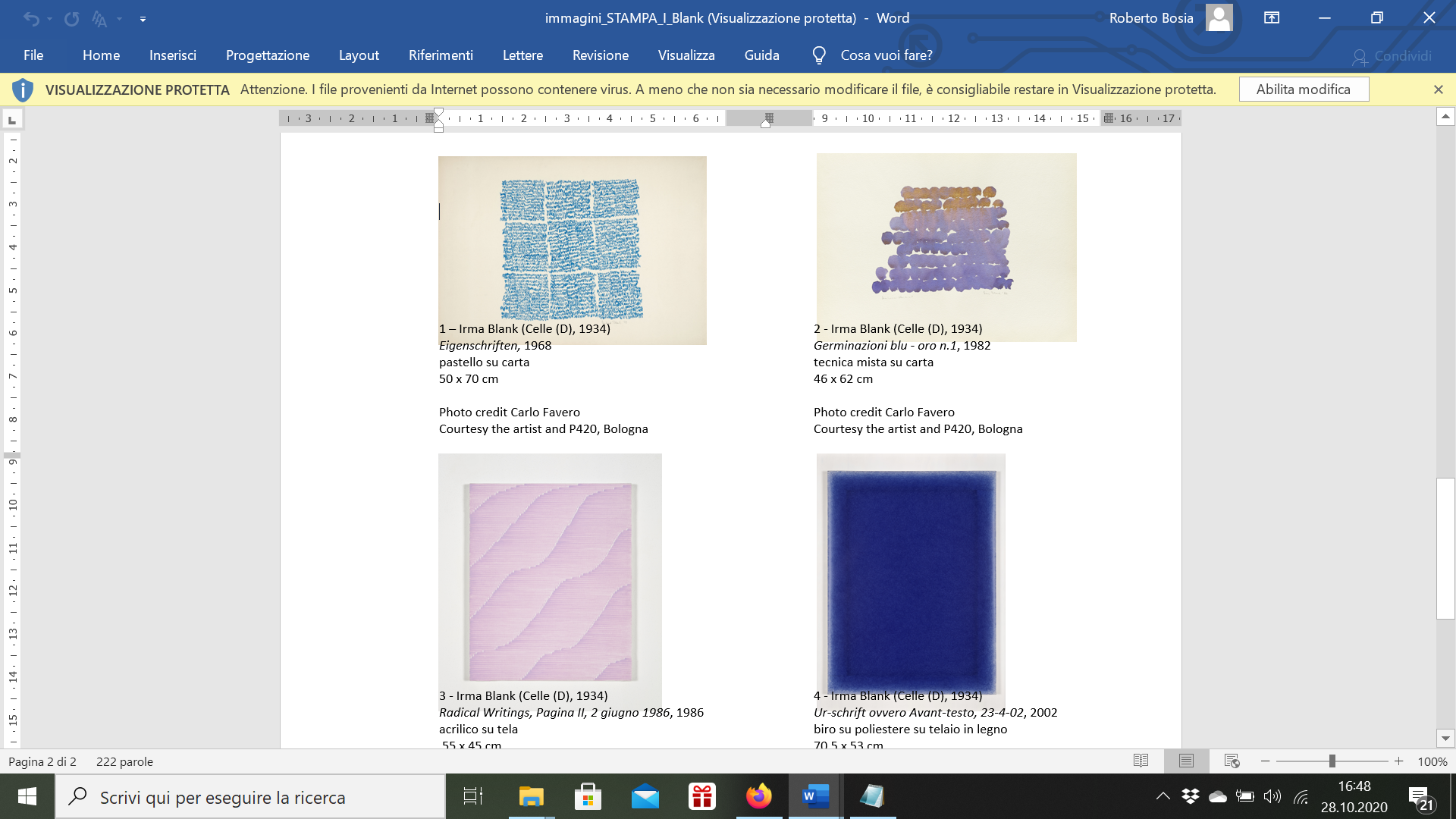This screenshot has height=819, width=1456.
Task: Switch to Web Layout view
Action: [1232, 761]
